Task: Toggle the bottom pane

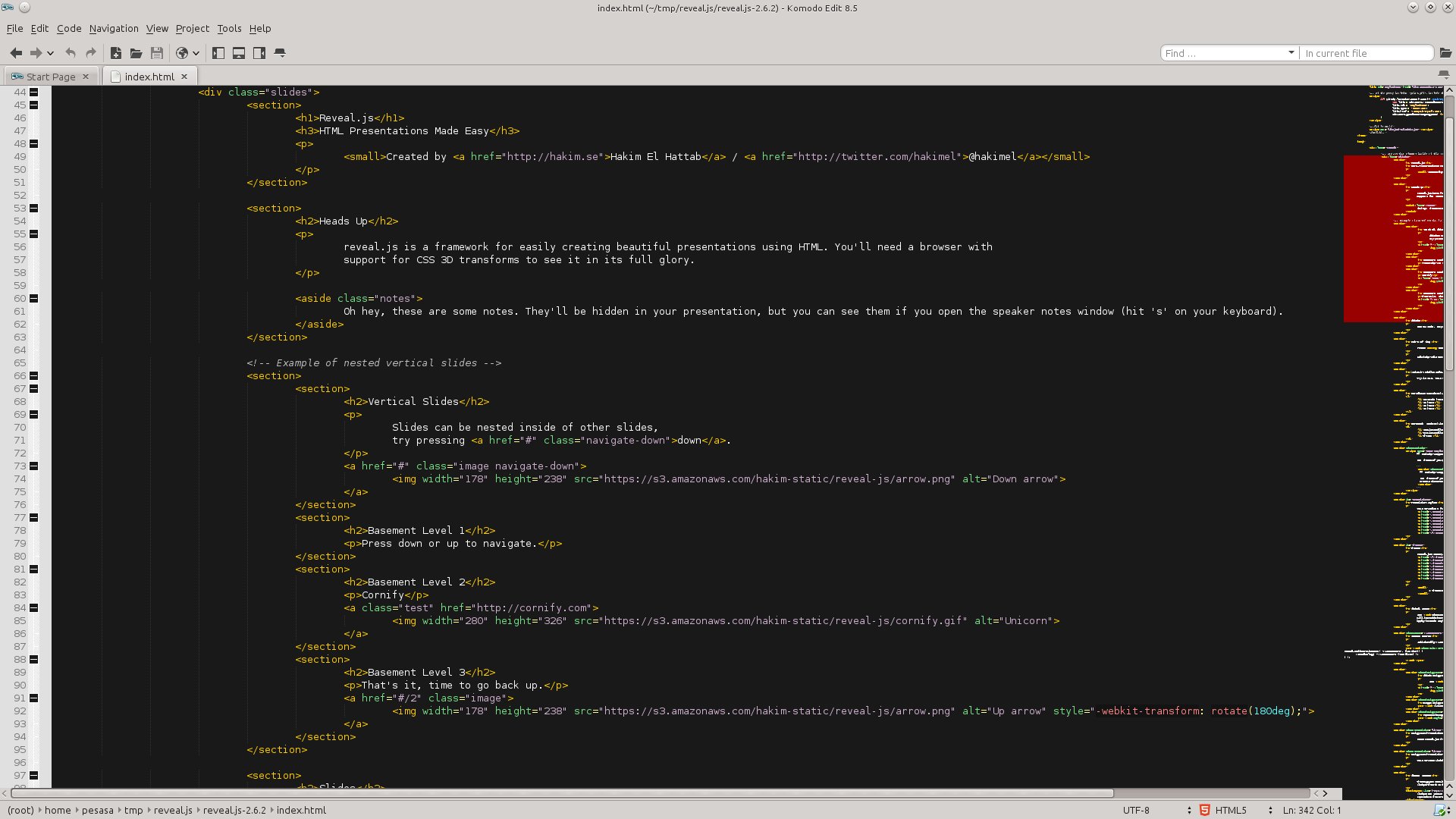Action: (239, 53)
